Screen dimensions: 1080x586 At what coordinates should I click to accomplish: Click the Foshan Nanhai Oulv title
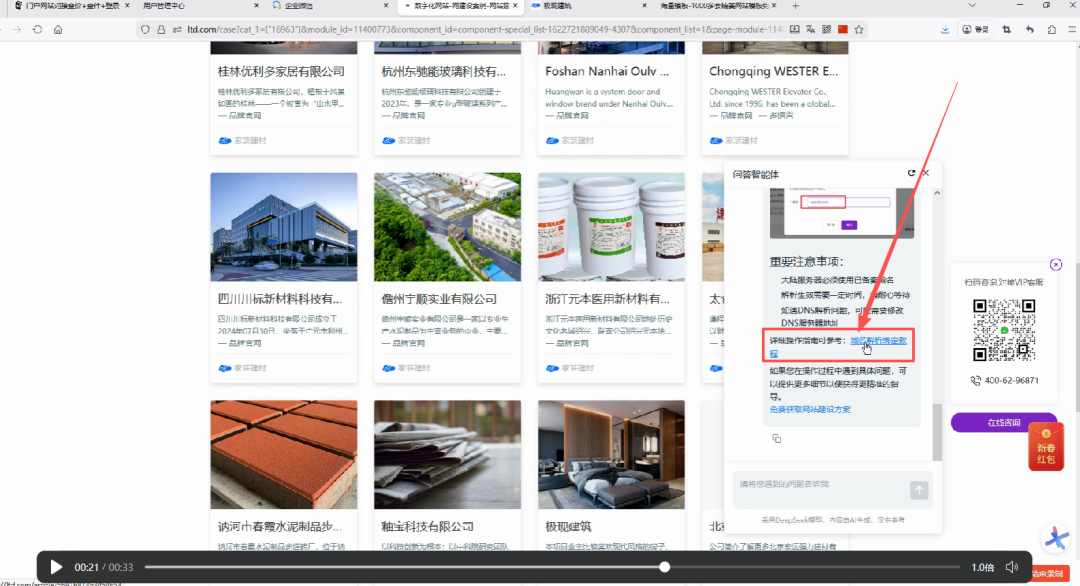click(607, 72)
